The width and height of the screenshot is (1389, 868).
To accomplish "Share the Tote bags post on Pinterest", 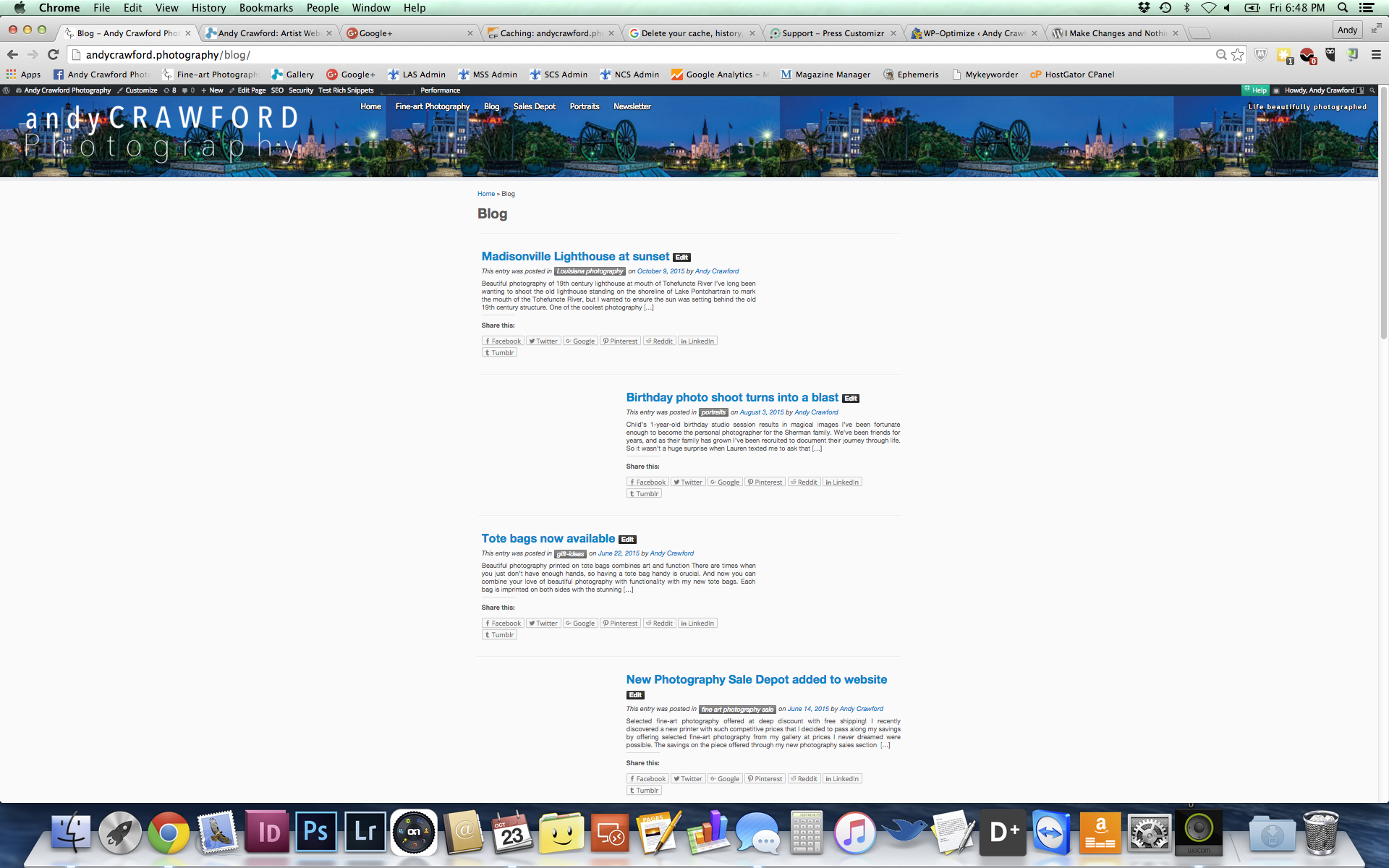I will [x=620, y=624].
